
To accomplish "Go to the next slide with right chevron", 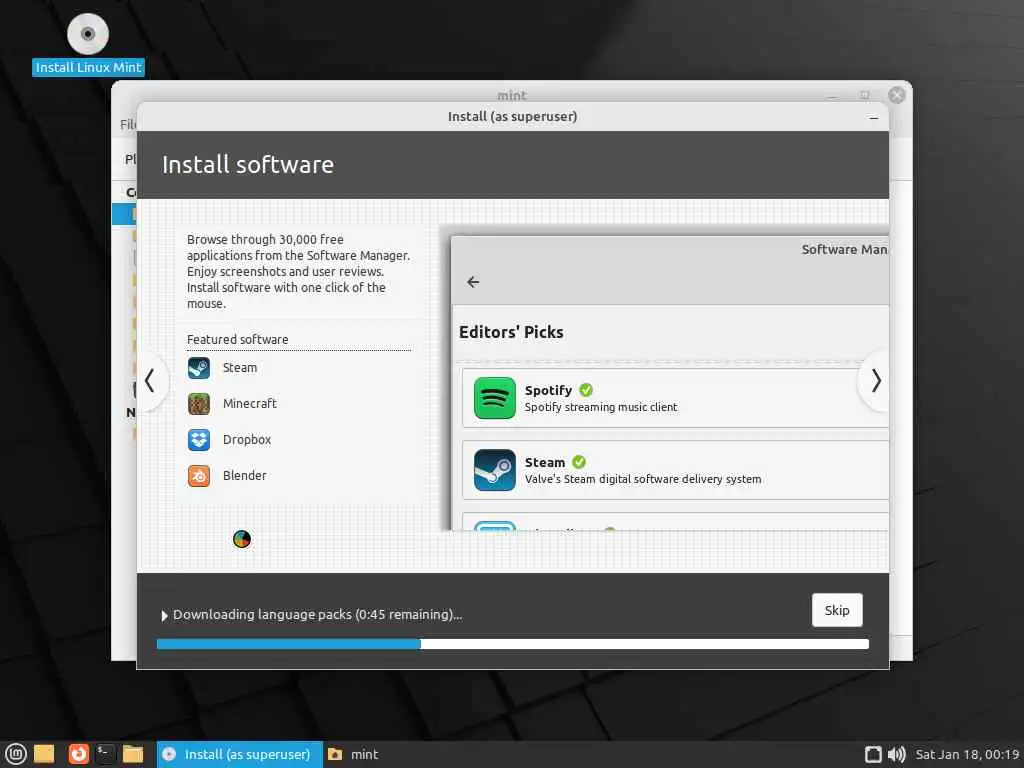I will (x=875, y=381).
